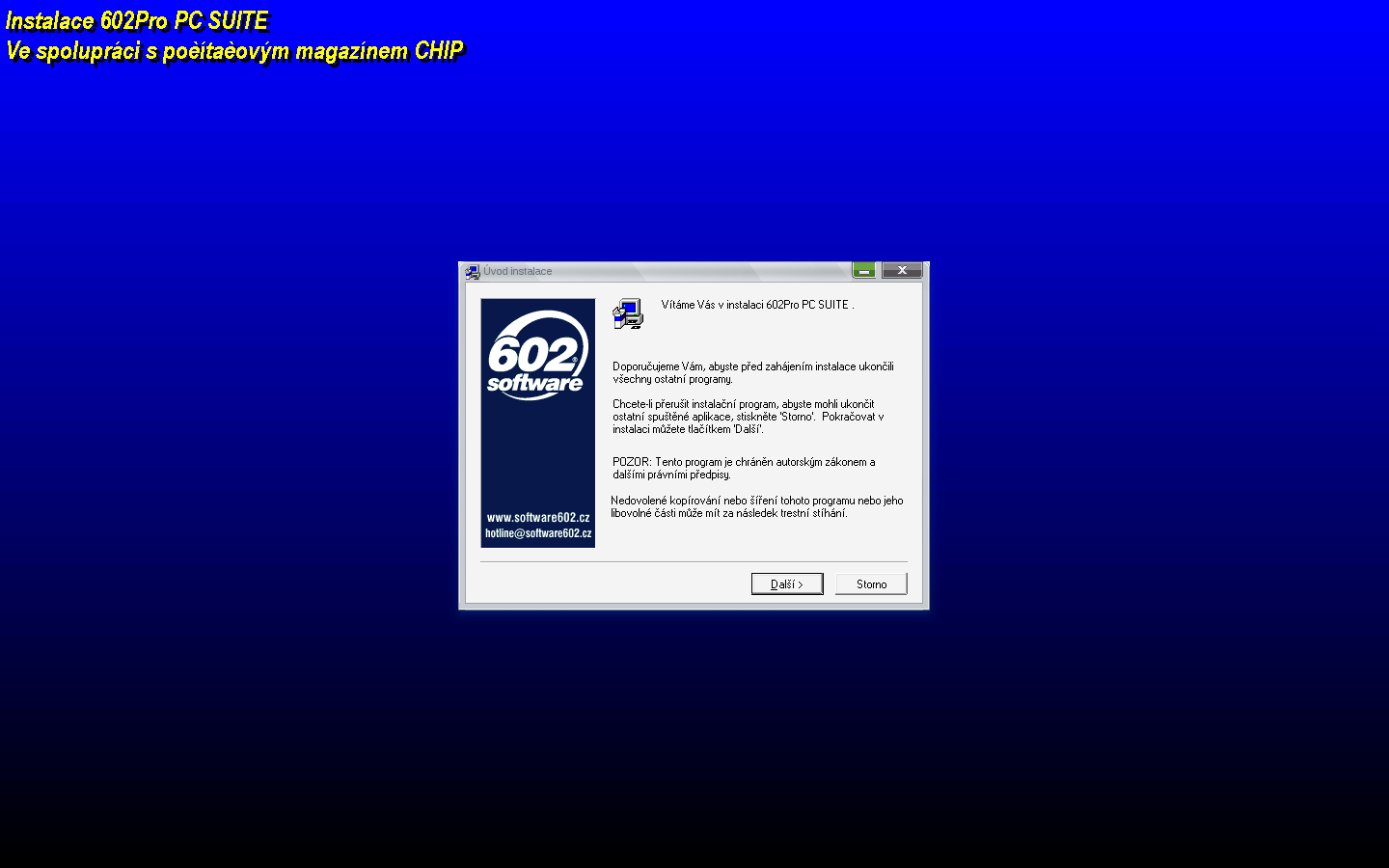Click the 602 software logo image
1389x868 pixels.
coord(537,355)
